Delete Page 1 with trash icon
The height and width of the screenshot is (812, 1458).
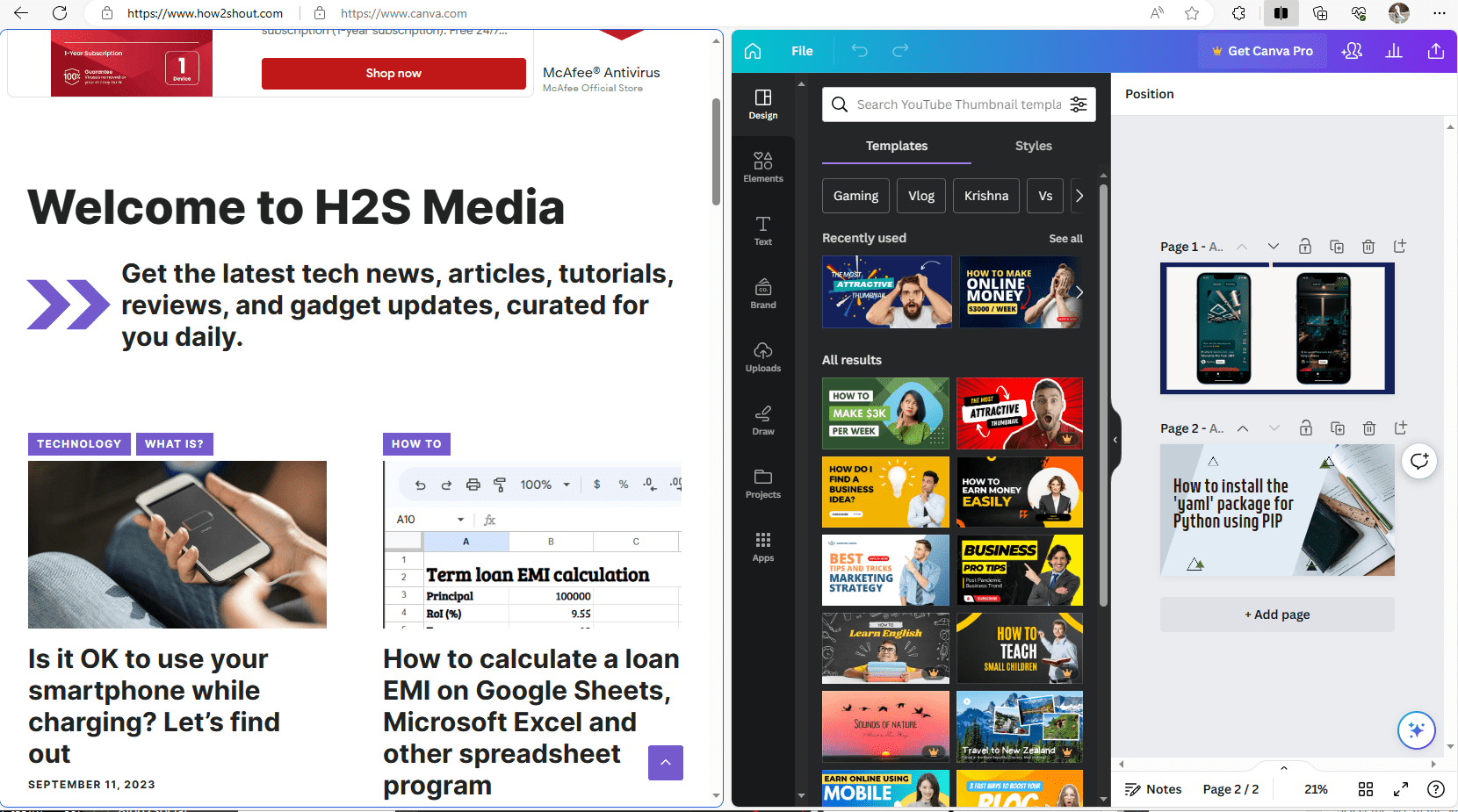point(1368,247)
